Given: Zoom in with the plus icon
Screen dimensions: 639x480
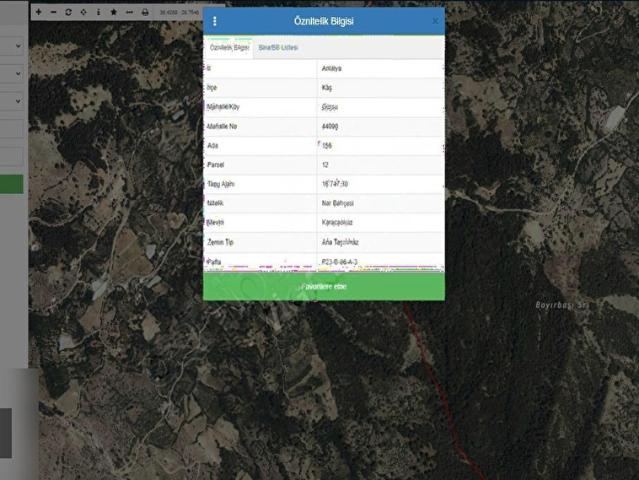Looking at the screenshot, I should 38,12.
